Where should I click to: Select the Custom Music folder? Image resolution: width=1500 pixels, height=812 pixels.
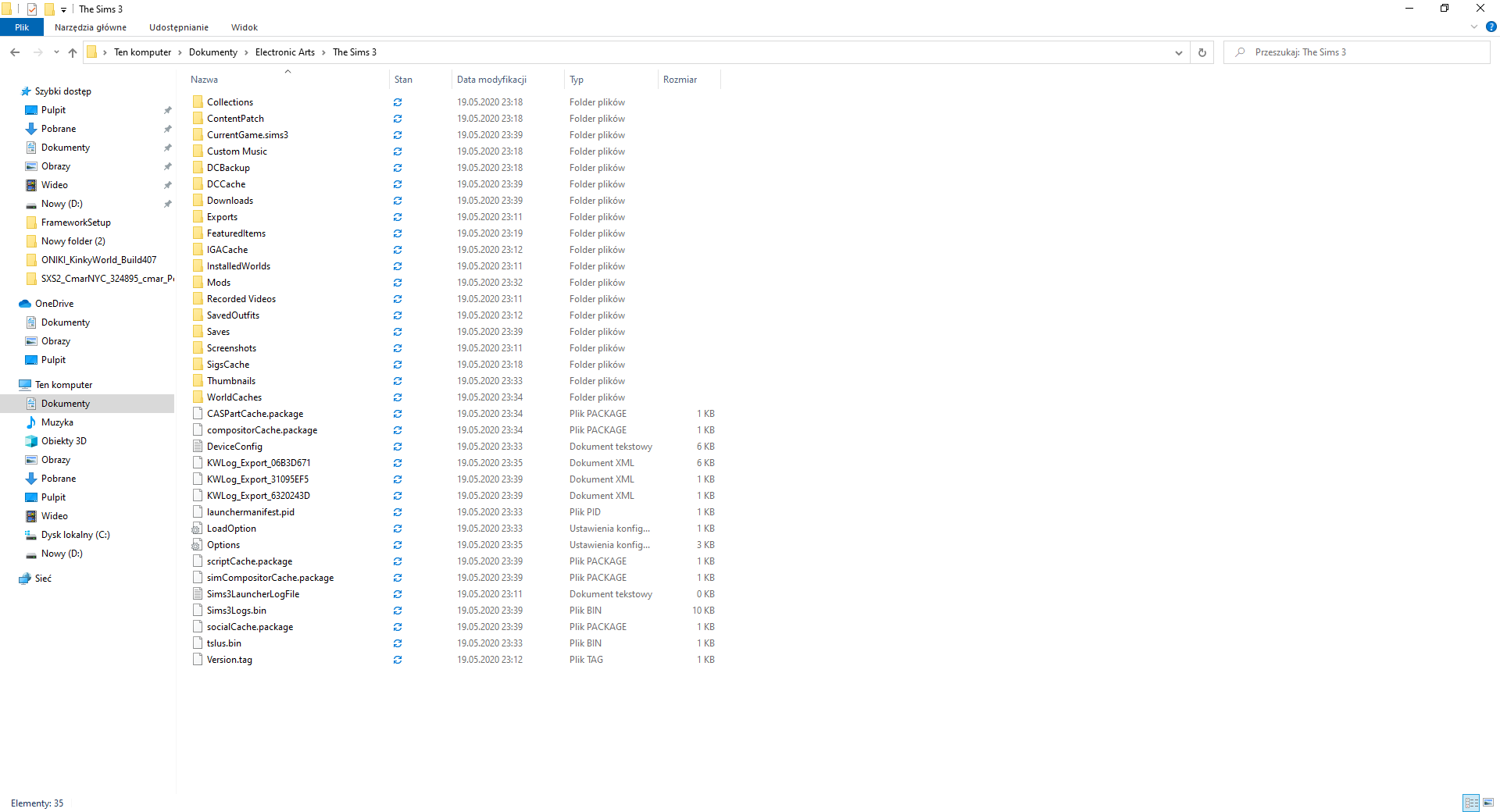pos(237,151)
